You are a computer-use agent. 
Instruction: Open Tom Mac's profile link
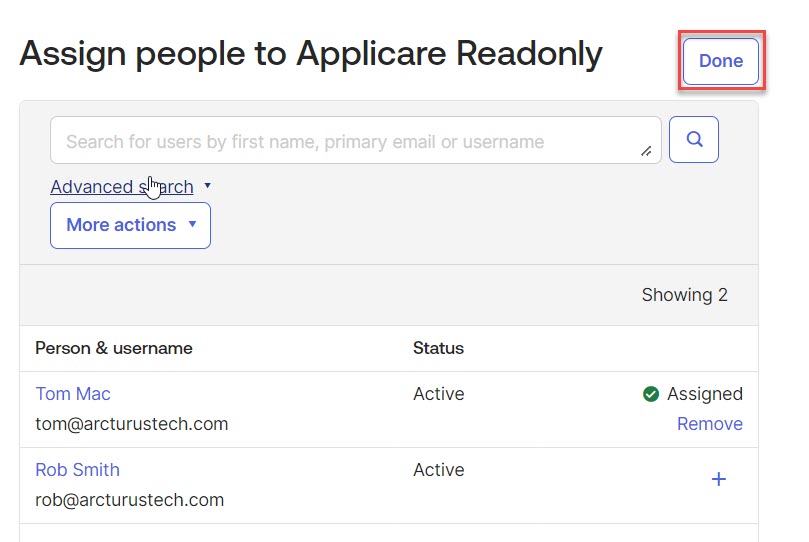[x=73, y=394]
